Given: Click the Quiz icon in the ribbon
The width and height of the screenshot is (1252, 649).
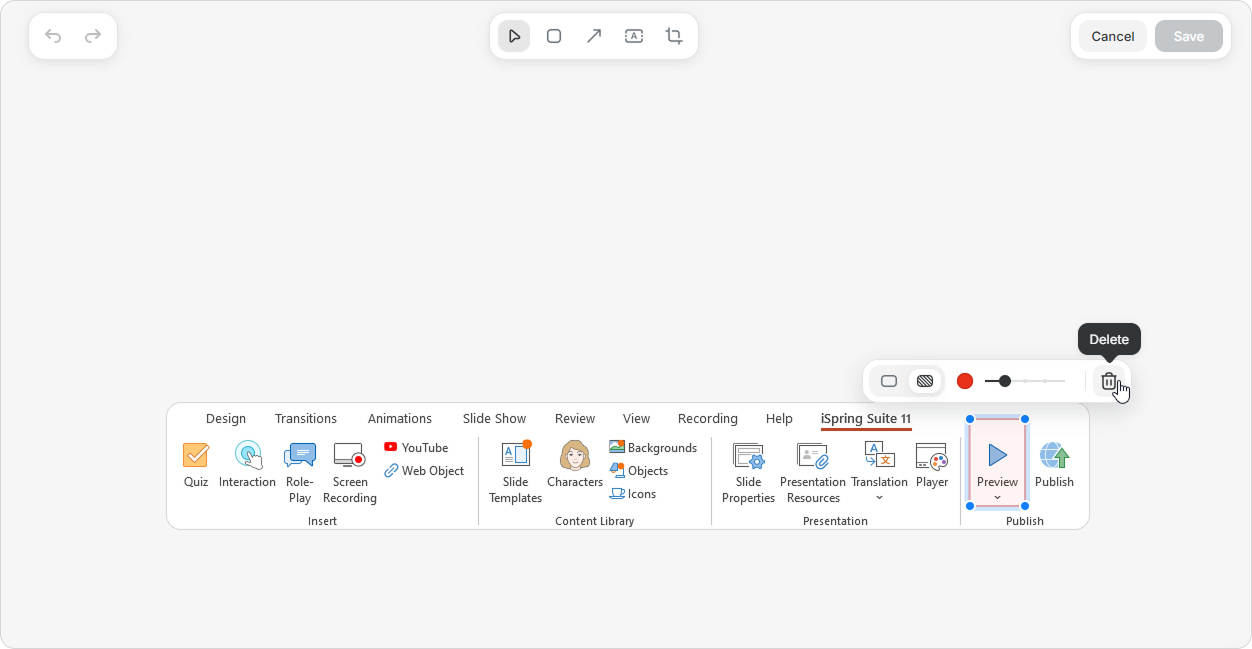Looking at the screenshot, I should coord(196,456).
